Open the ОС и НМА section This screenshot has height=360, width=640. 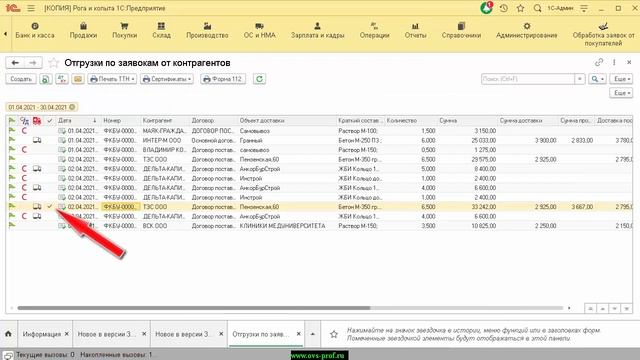click(x=260, y=31)
